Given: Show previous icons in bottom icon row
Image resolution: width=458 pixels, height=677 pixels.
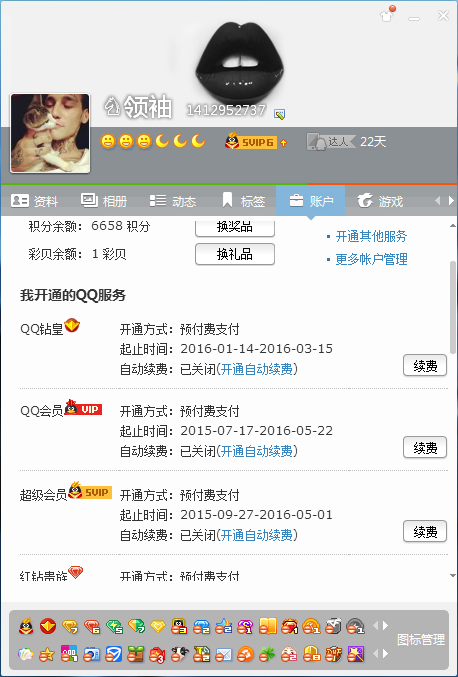Looking at the screenshot, I should (x=375, y=654).
